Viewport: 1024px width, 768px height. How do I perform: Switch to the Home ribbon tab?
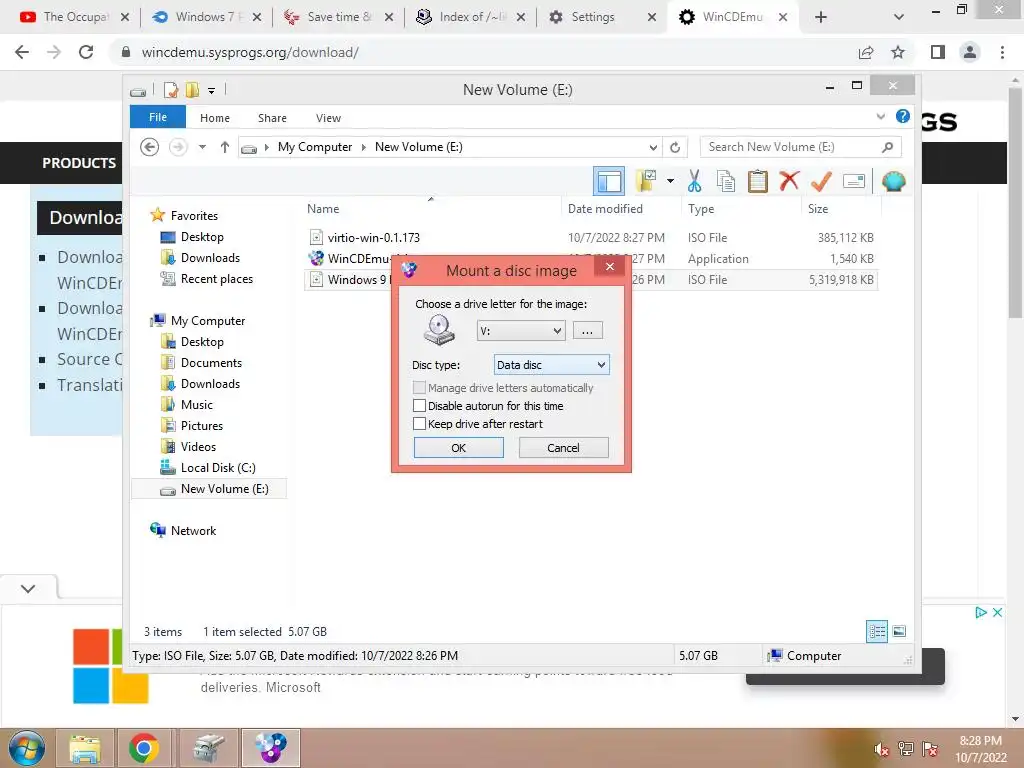point(215,118)
